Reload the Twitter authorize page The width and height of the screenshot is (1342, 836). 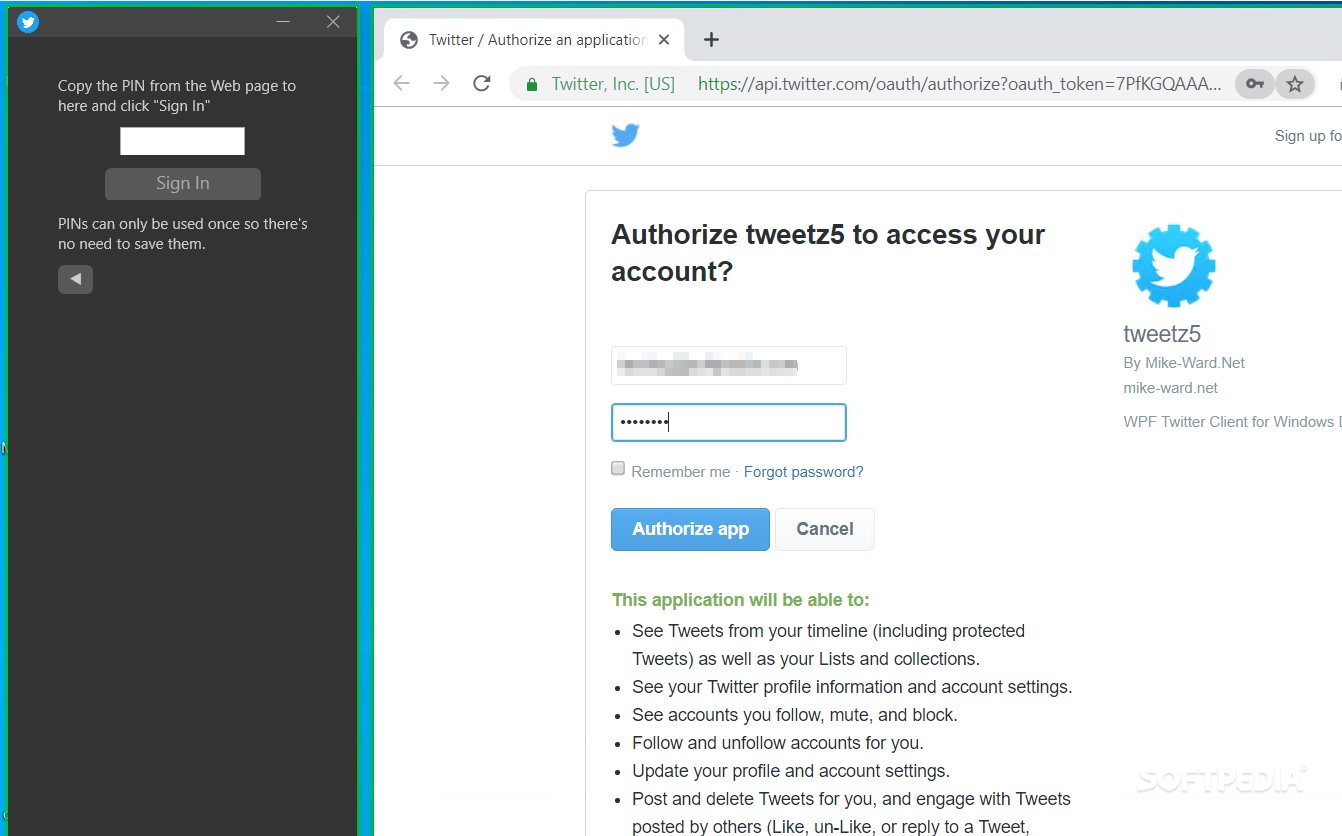tap(482, 84)
